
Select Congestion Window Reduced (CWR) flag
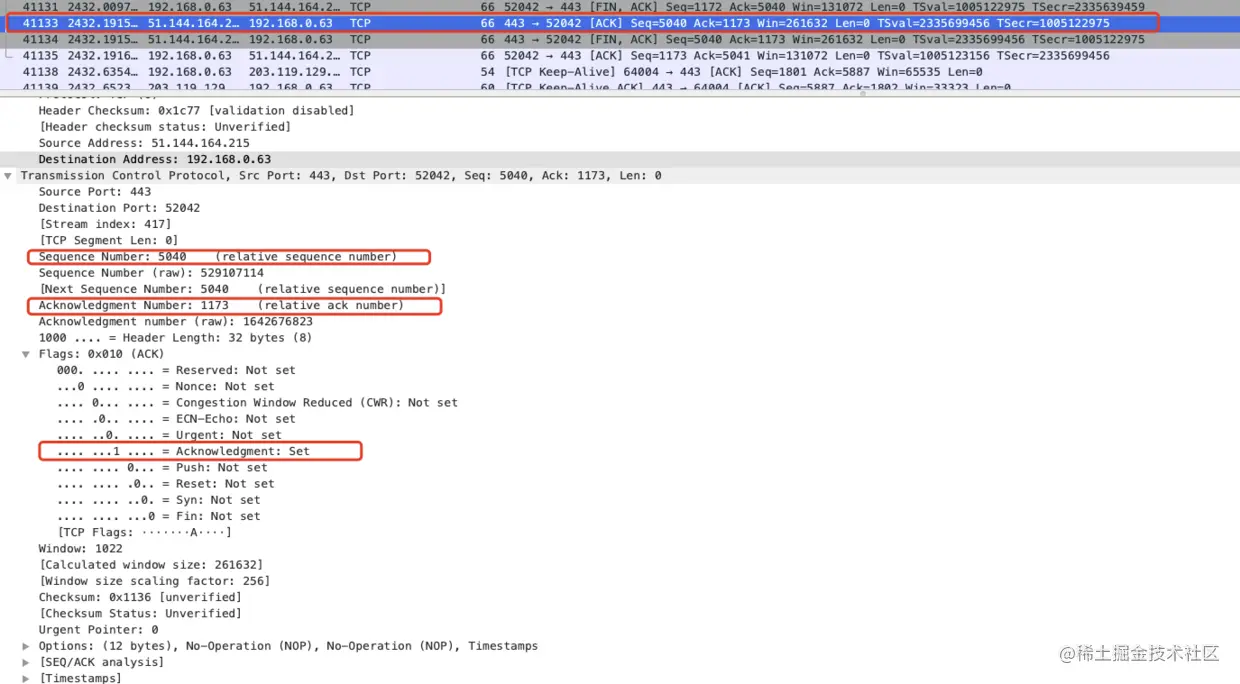(x=257, y=403)
